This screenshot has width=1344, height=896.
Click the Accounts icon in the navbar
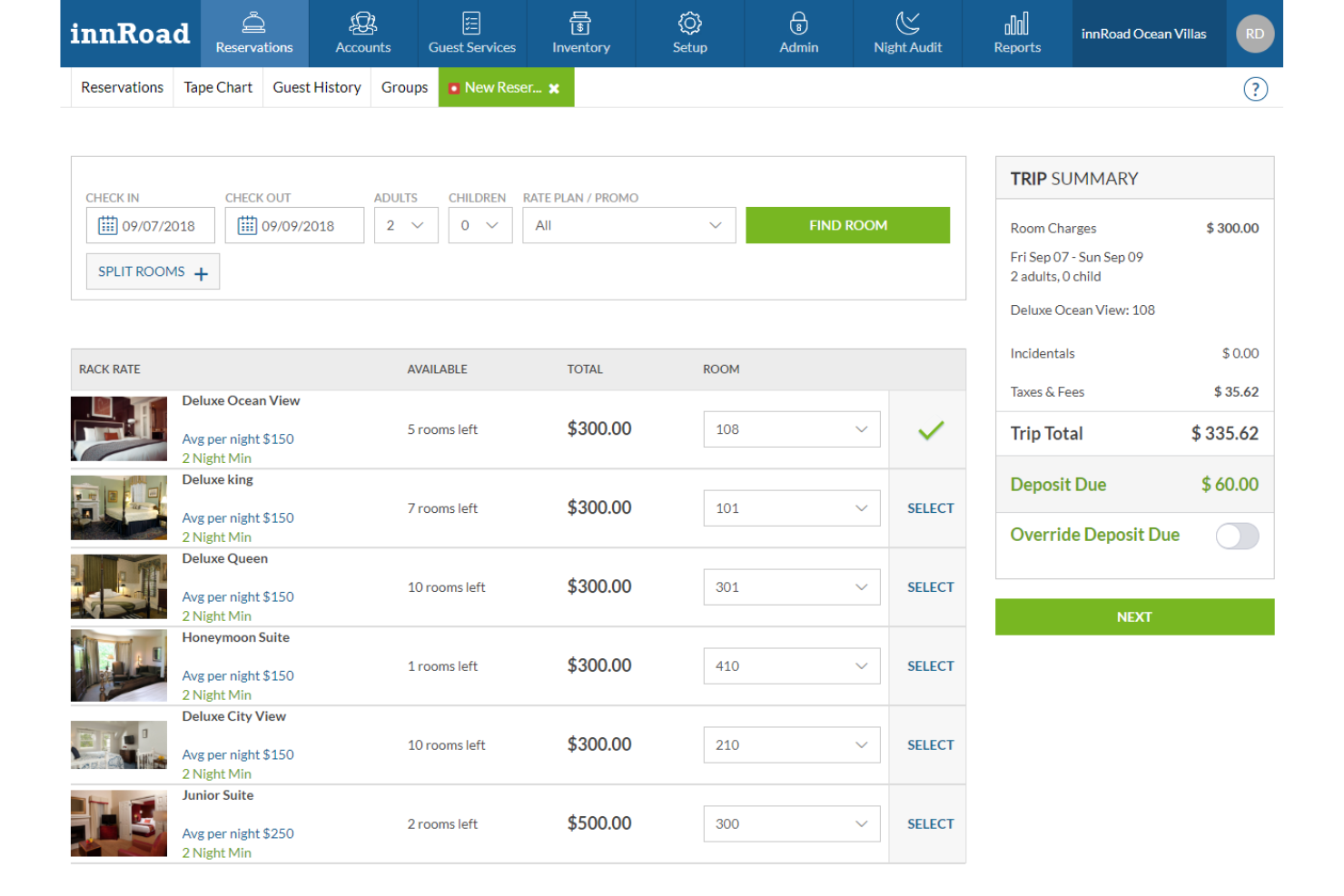(362, 25)
